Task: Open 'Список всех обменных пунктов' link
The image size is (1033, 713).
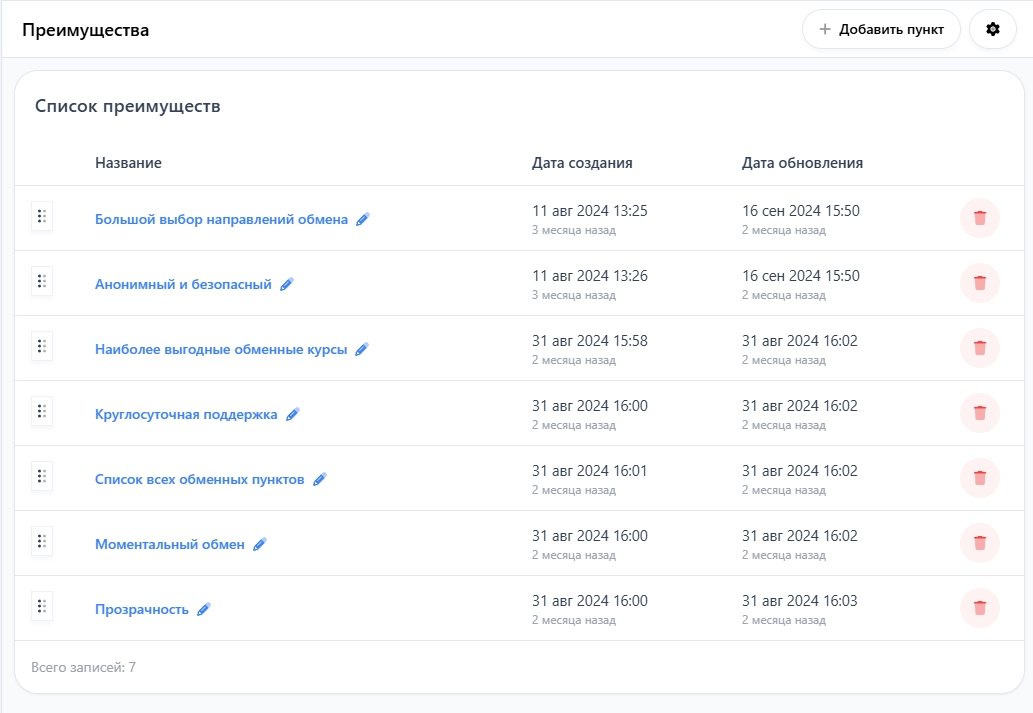Action: (x=199, y=479)
